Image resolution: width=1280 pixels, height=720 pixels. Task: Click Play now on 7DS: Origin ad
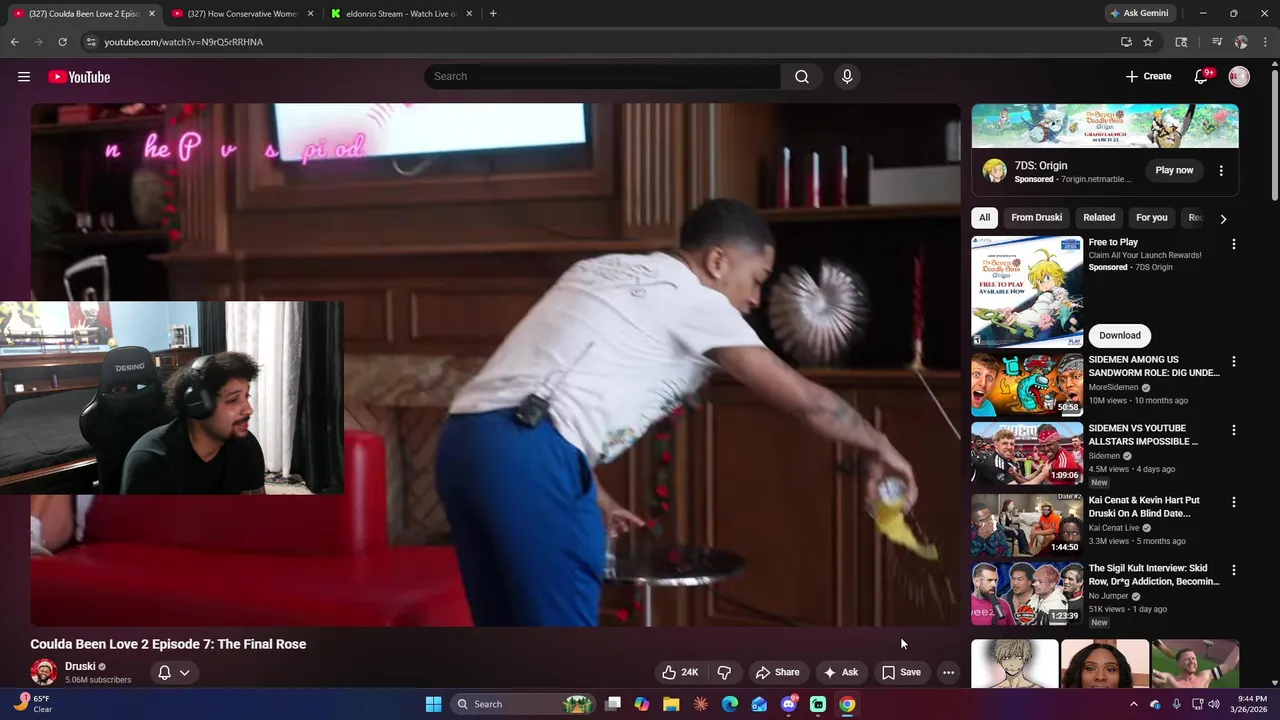point(1174,171)
